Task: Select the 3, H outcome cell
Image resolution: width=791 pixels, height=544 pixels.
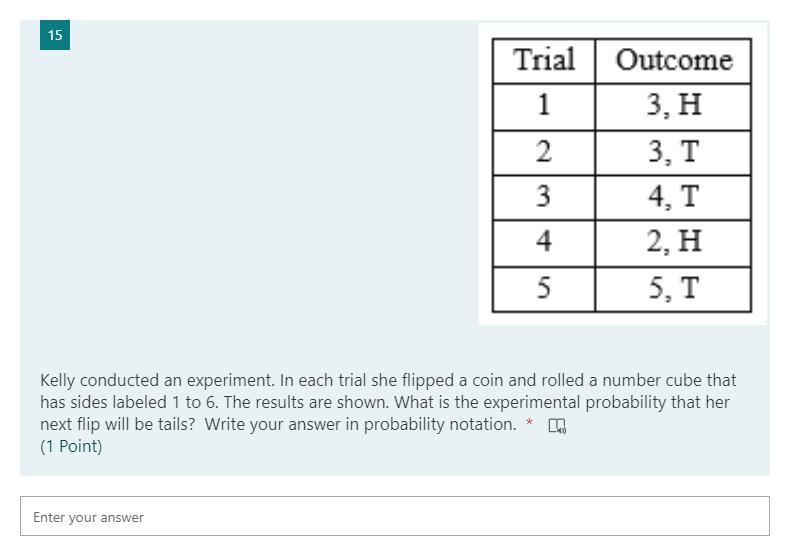Action: point(673,105)
